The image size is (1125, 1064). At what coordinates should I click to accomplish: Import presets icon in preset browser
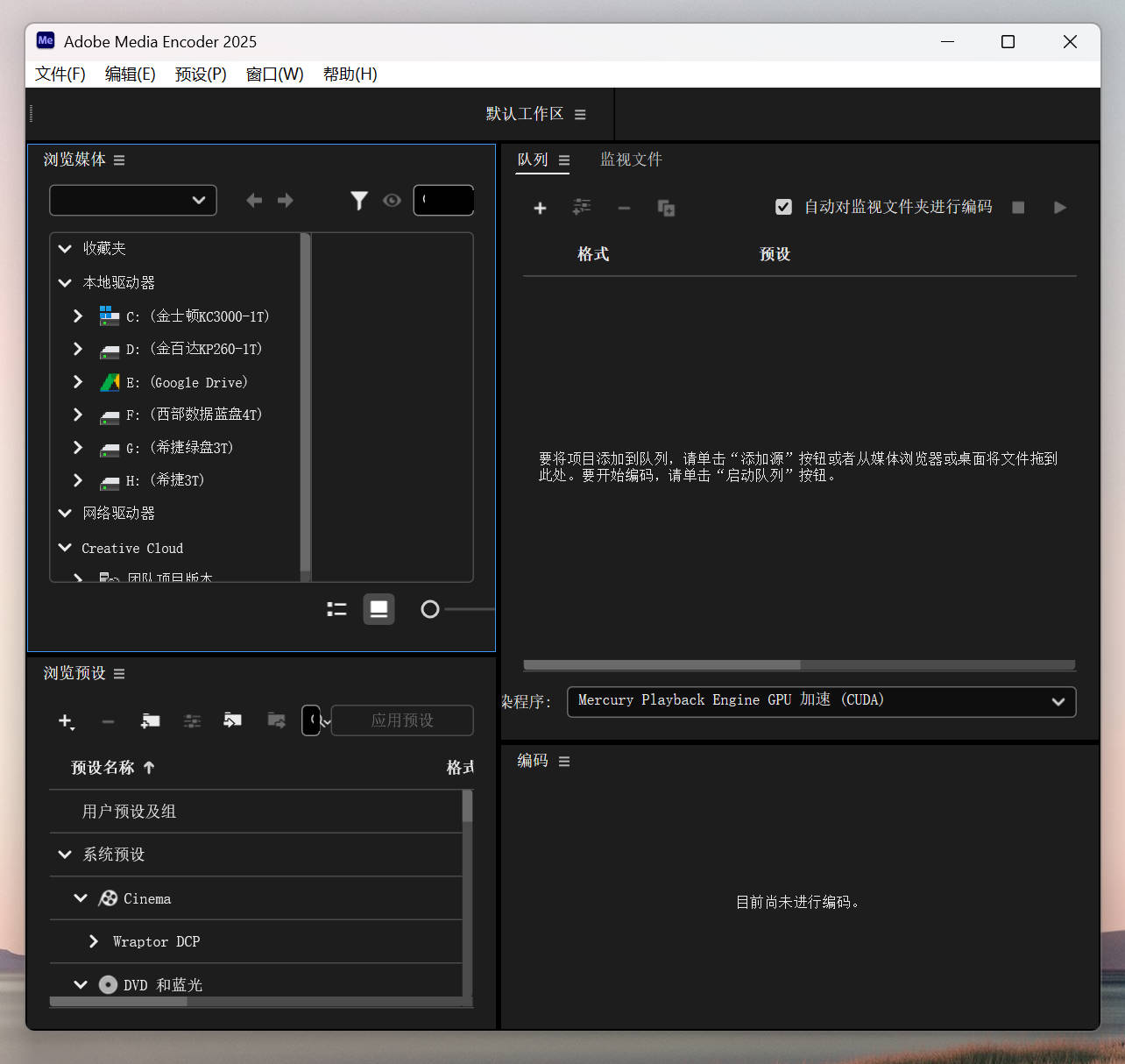click(x=233, y=720)
